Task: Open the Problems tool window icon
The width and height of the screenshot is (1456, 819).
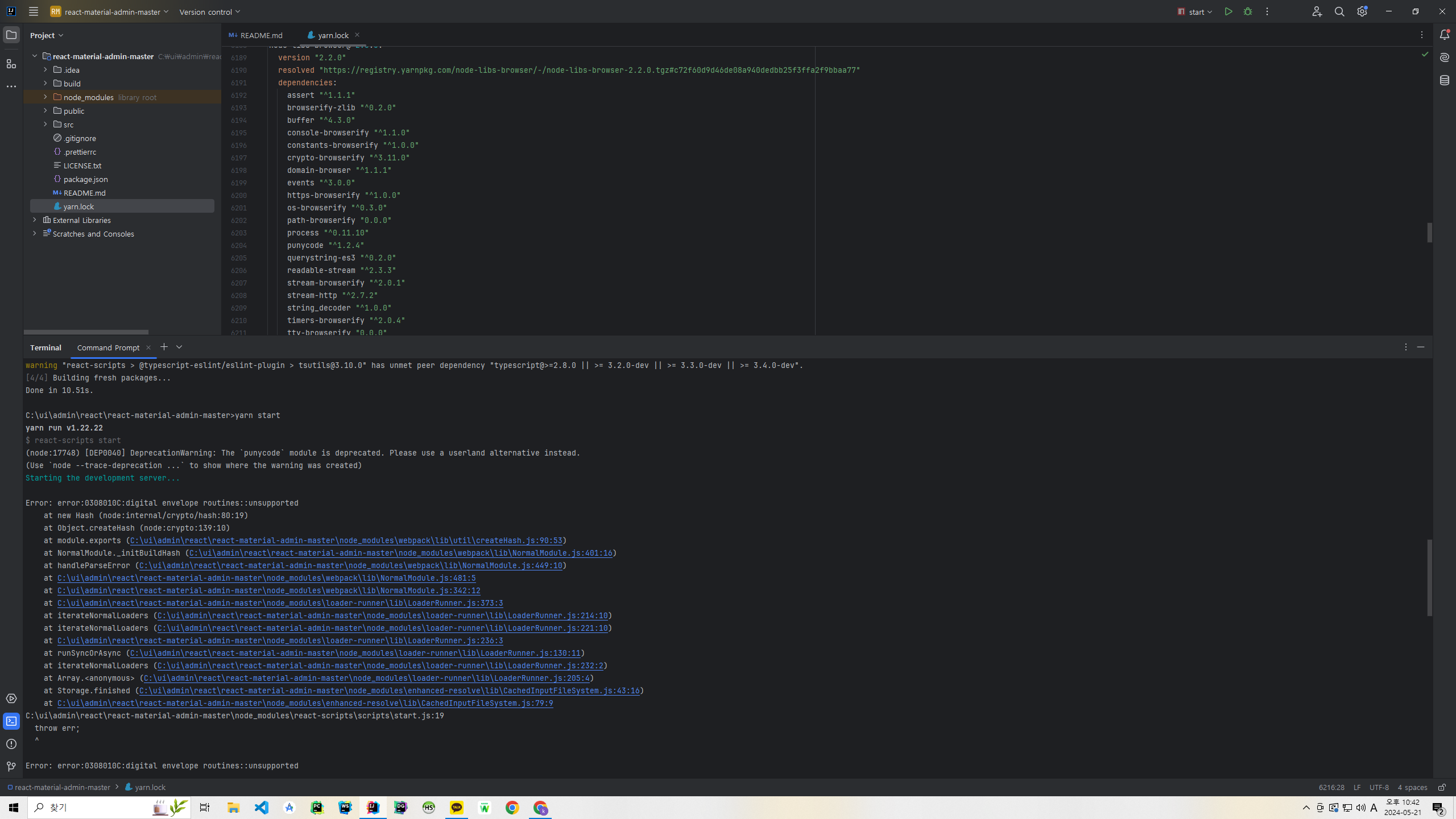Action: (11, 744)
